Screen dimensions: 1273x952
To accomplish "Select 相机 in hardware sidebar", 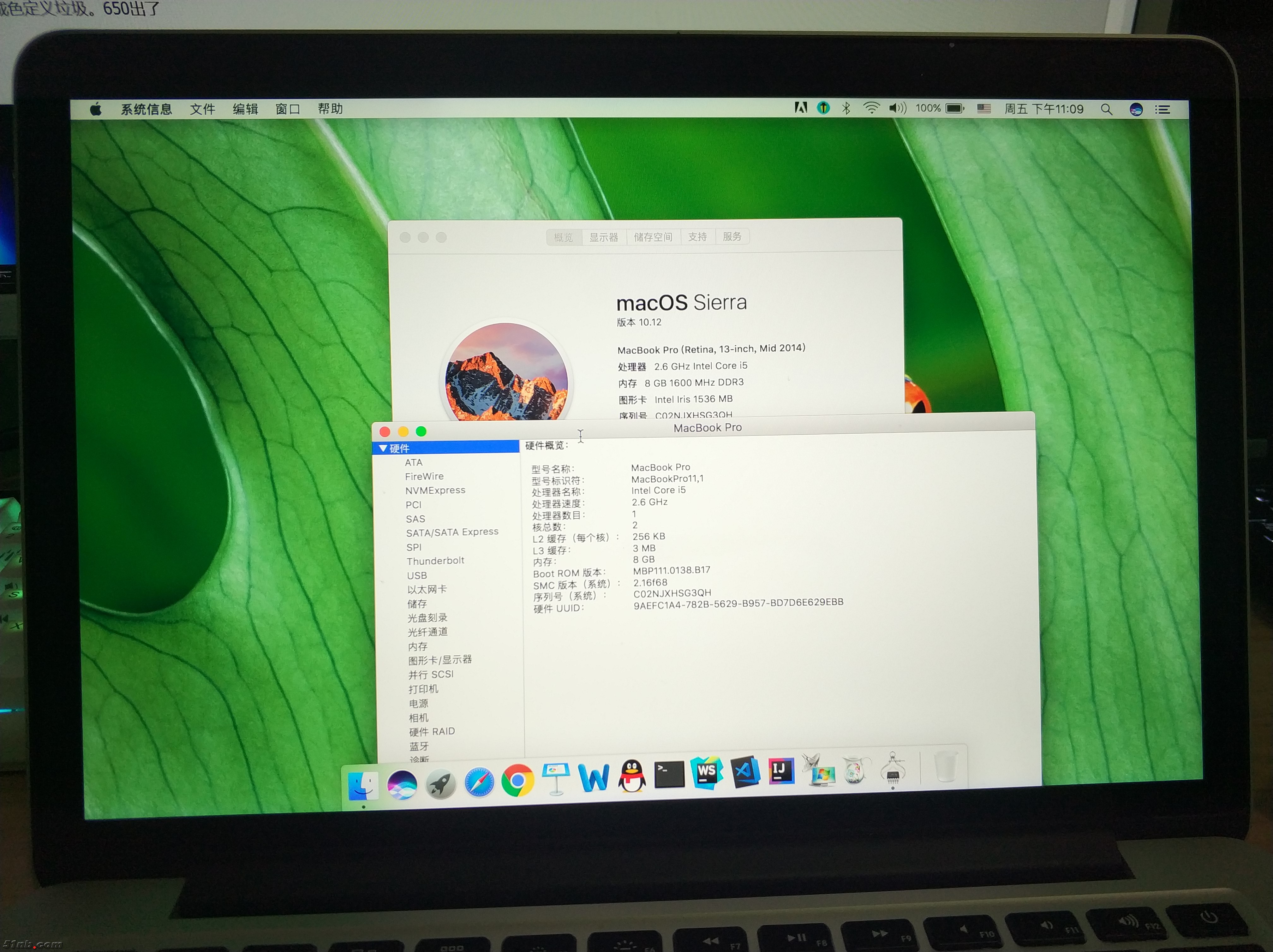I will coord(418,717).
